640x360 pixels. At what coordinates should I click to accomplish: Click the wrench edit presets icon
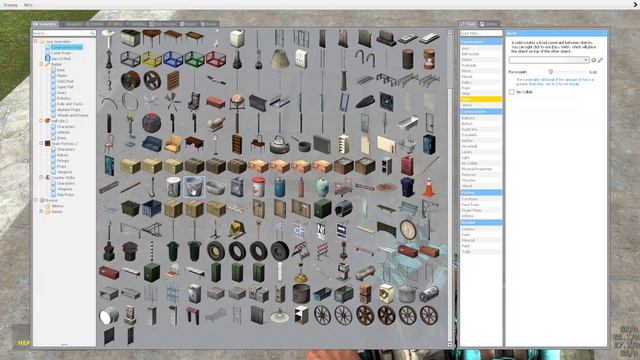click(x=600, y=60)
